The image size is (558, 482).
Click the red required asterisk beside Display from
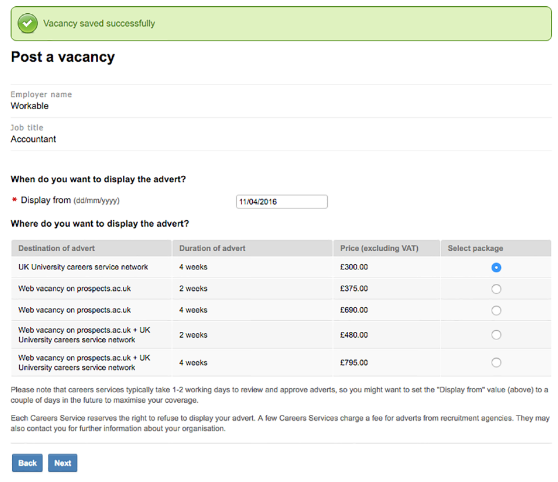[14, 199]
